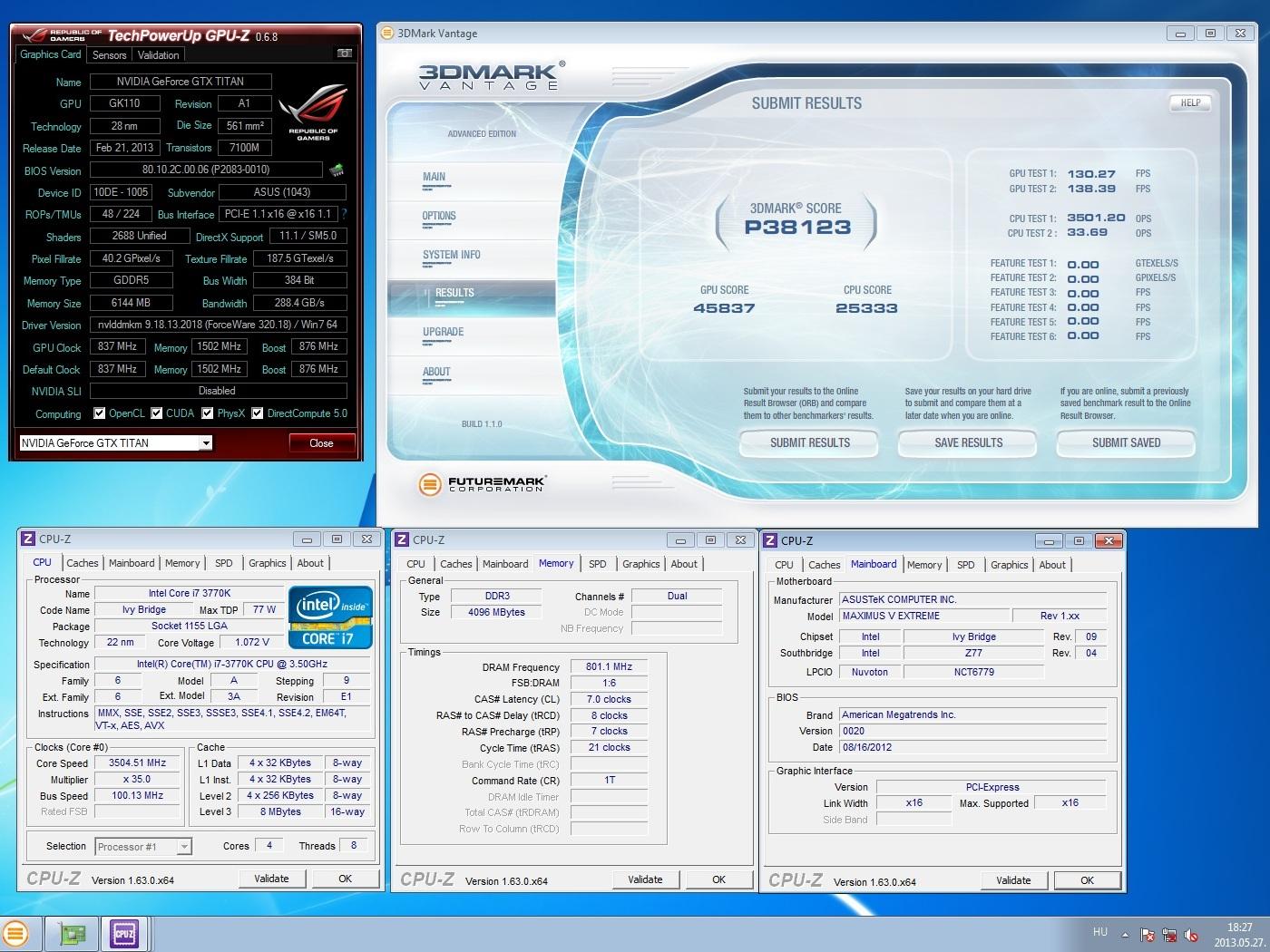Open HELP in 3DMark Vantage
Viewport: 1270px width, 952px height.
1190,102
